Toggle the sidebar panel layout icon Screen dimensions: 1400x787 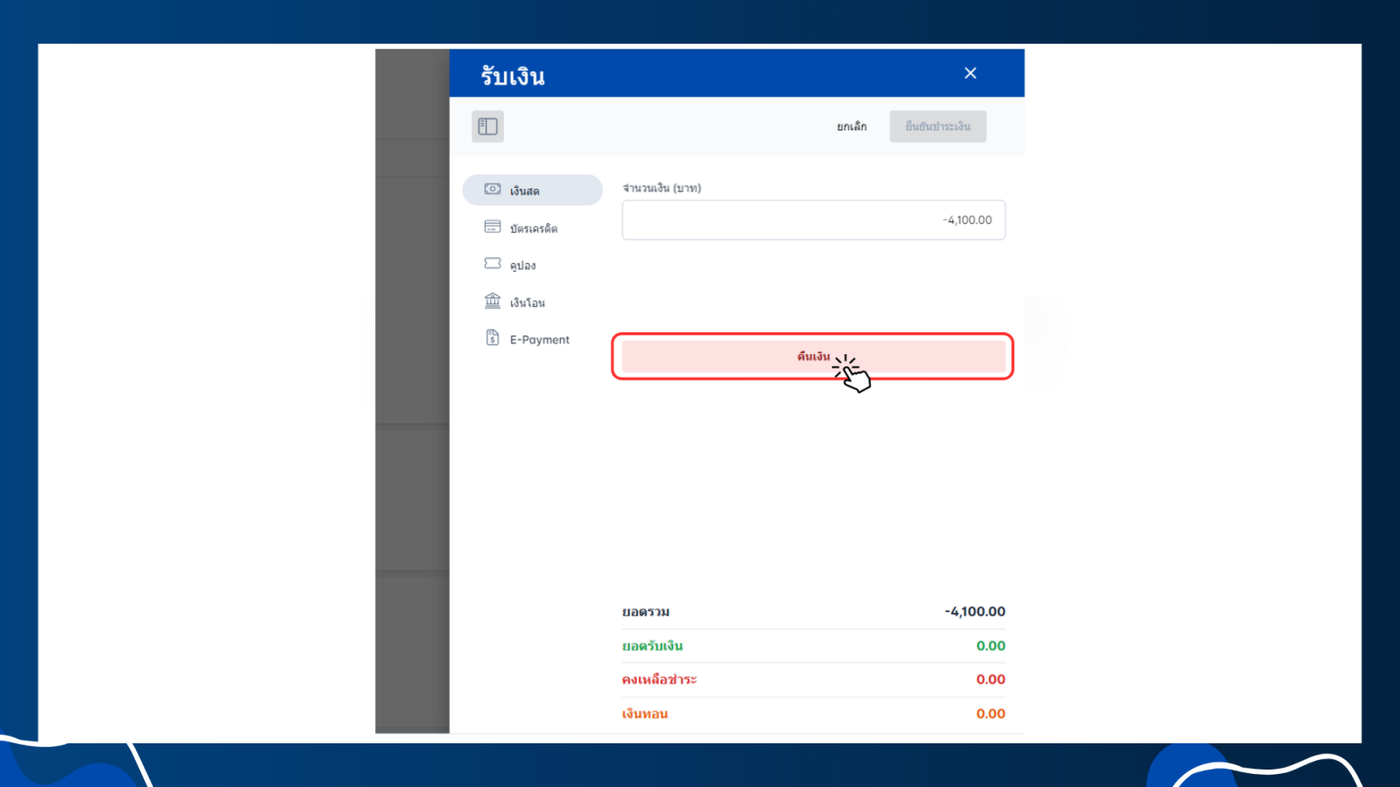click(488, 126)
